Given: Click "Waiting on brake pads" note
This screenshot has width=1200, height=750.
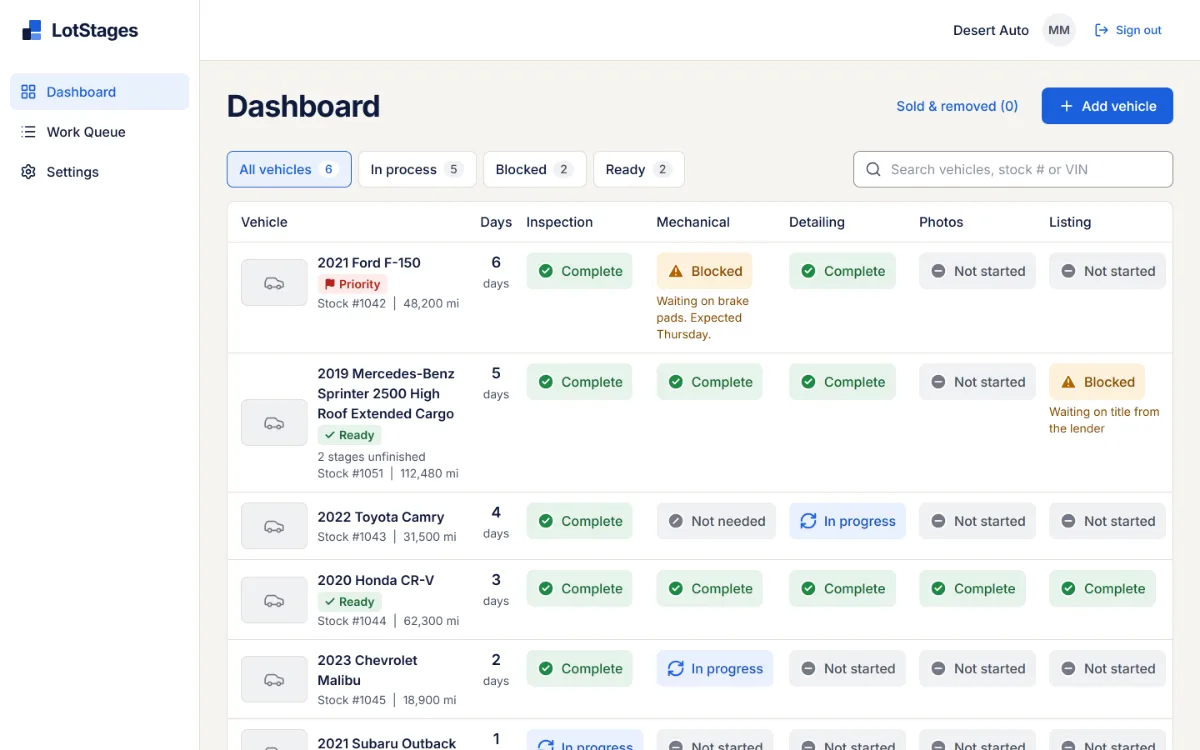Looking at the screenshot, I should point(703,318).
